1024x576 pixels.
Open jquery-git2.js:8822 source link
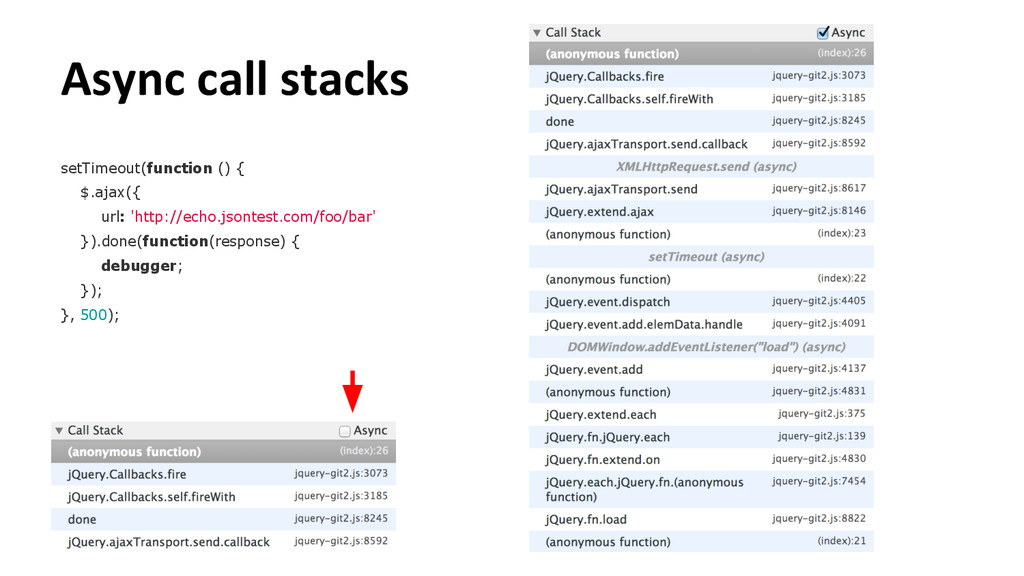coord(819,519)
